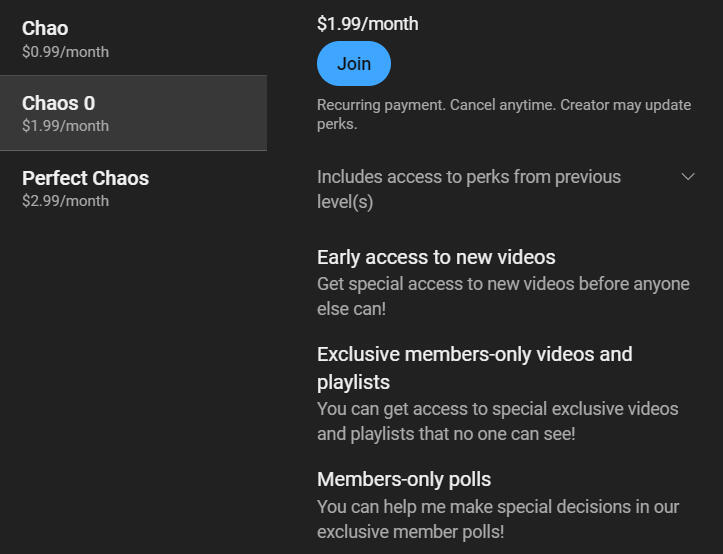Viewport: 723px width, 554px height.
Task: Click the early access perk description text
Action: [x=503, y=296]
